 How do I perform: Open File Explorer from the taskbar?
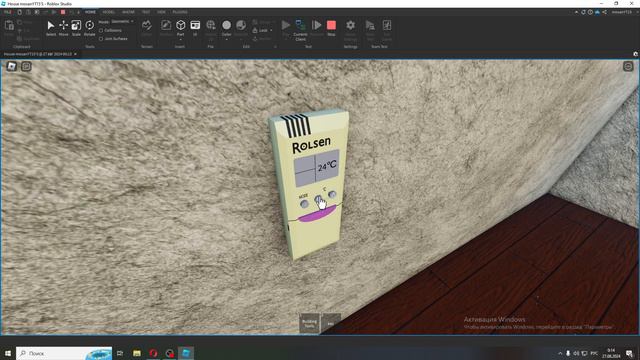point(137,353)
